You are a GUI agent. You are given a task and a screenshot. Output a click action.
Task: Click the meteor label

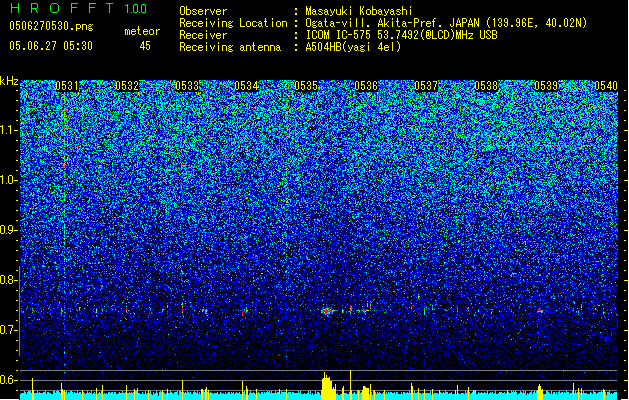[142, 31]
